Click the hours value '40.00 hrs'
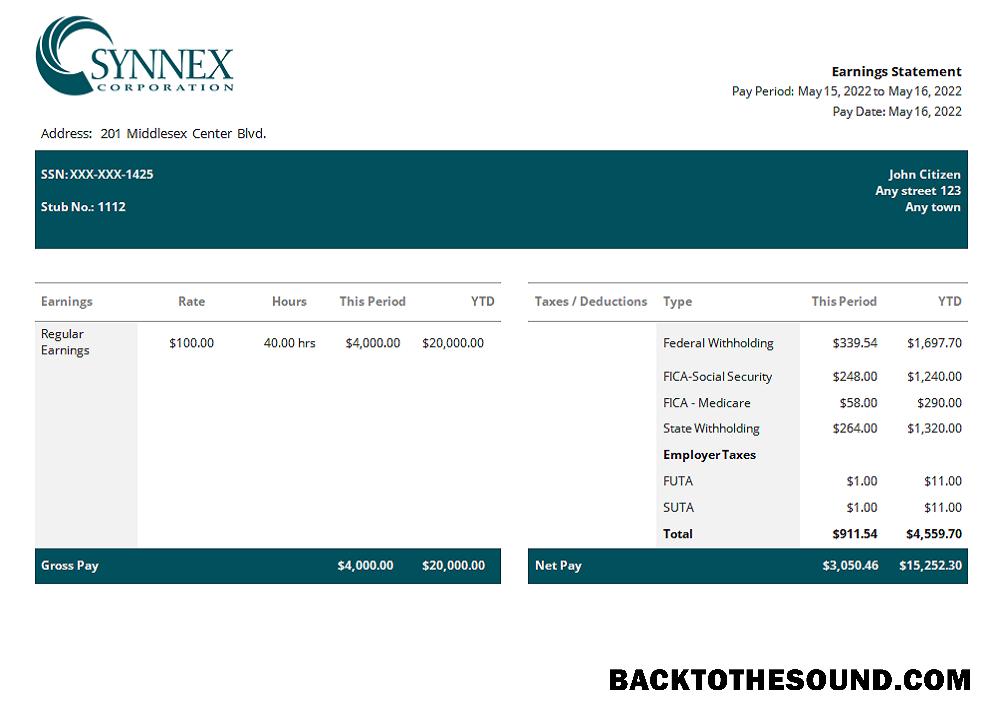Image resolution: width=1000 pixels, height=720 pixels. pos(290,343)
